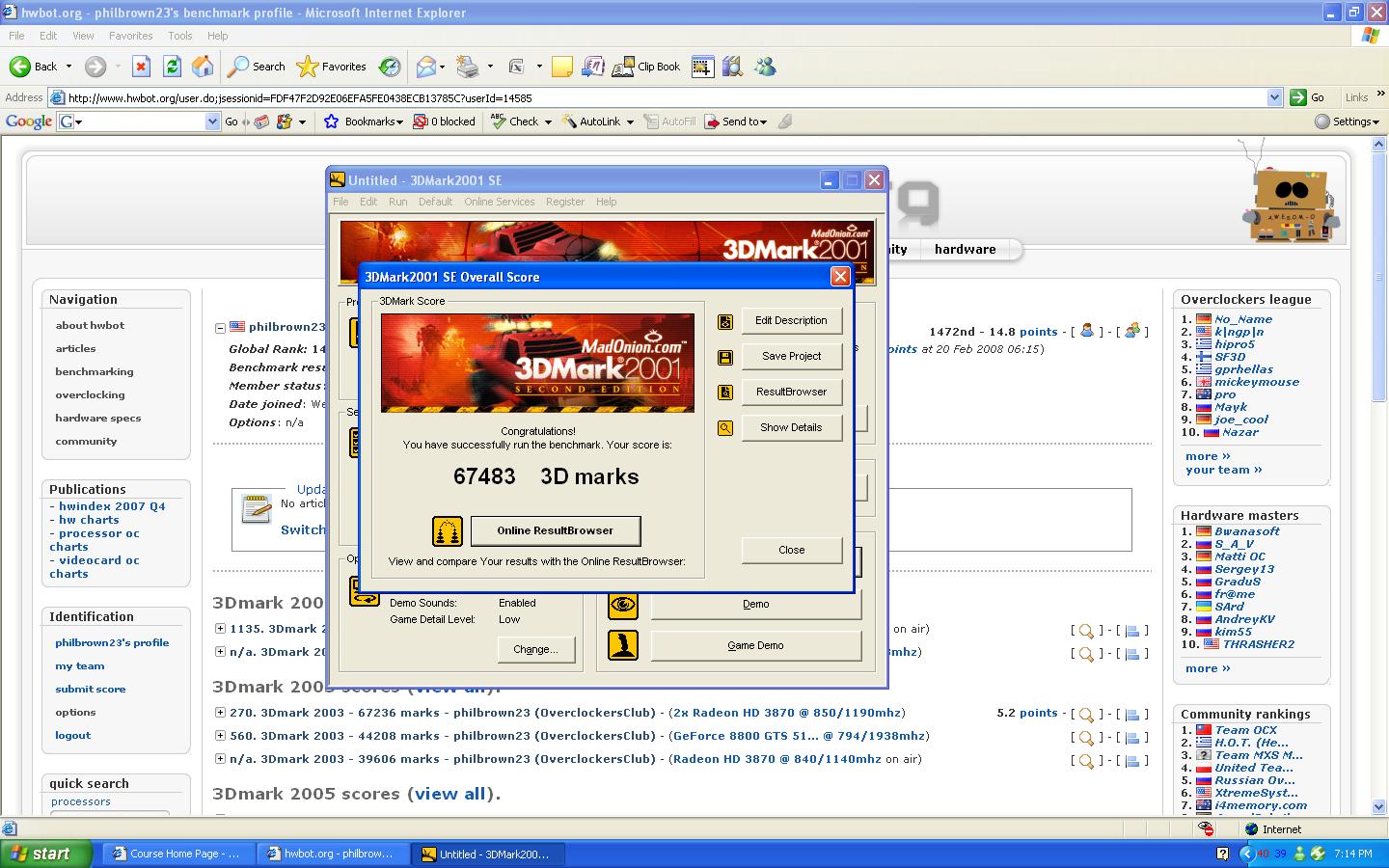Open the IE View menu
This screenshot has width=1389, height=868.
pyautogui.click(x=84, y=36)
